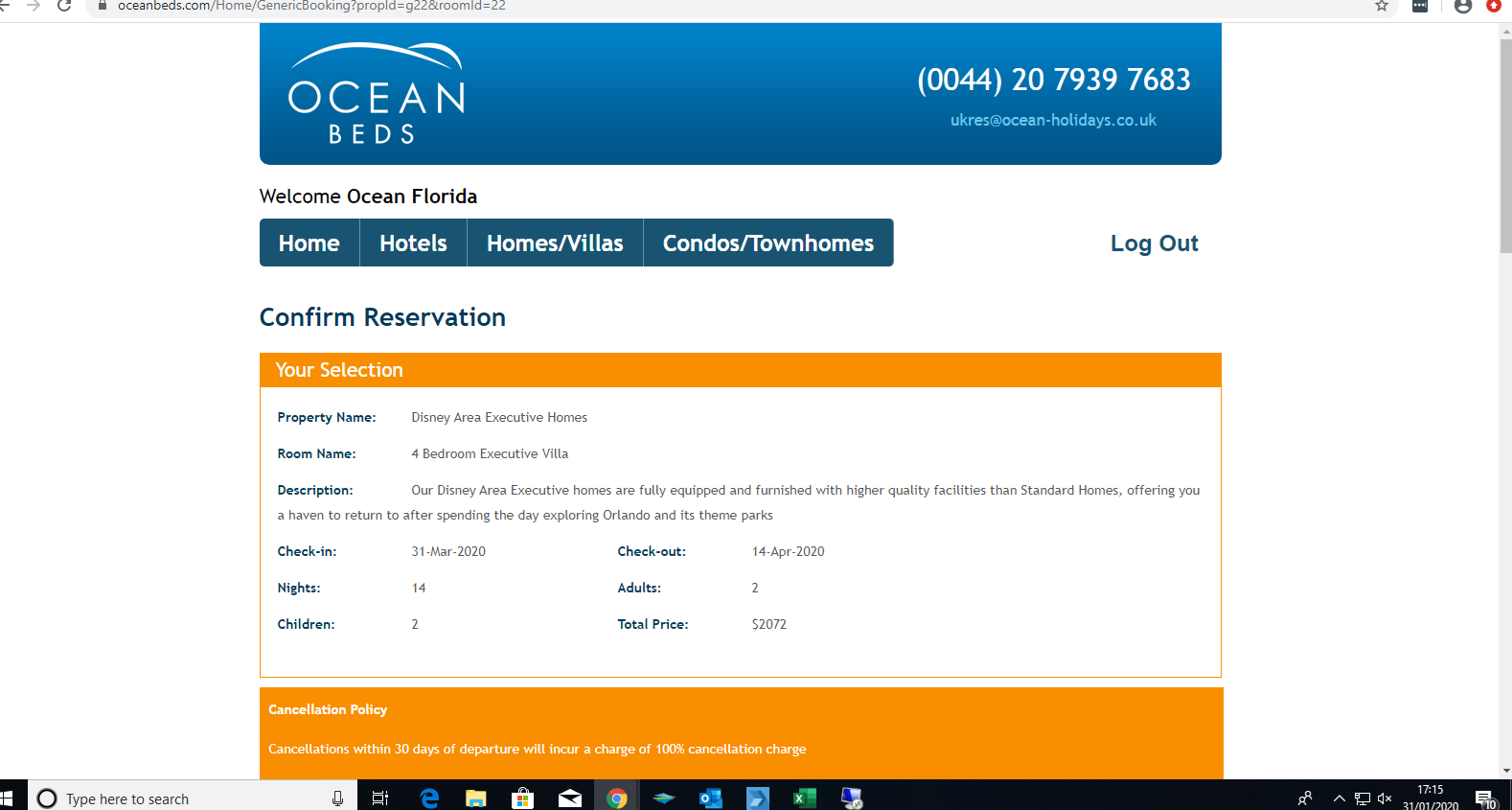Click the browser address bar URL

[311, 6]
